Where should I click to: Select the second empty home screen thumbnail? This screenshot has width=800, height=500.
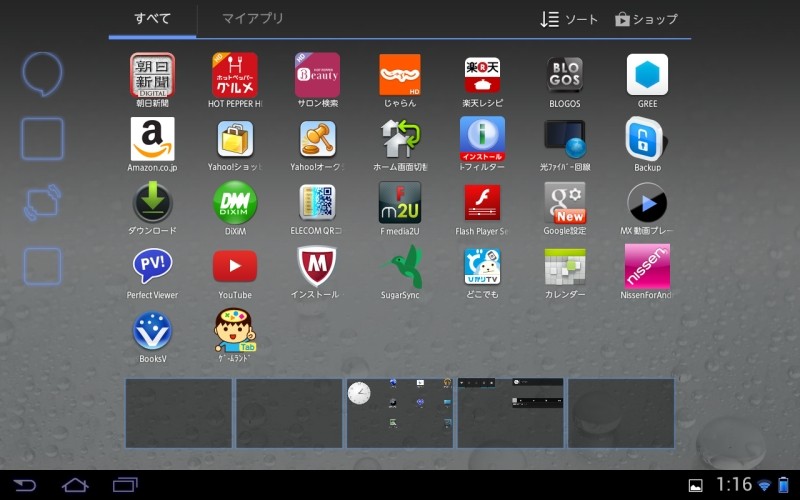pos(289,413)
